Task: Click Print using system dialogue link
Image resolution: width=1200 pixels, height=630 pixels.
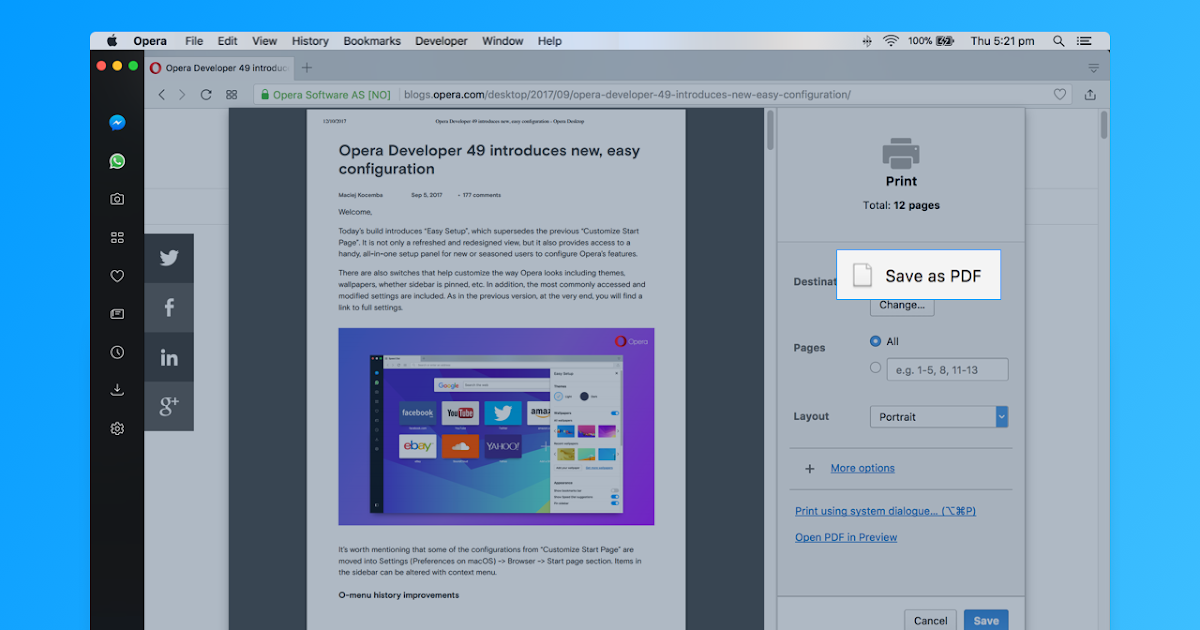Action: (x=885, y=511)
